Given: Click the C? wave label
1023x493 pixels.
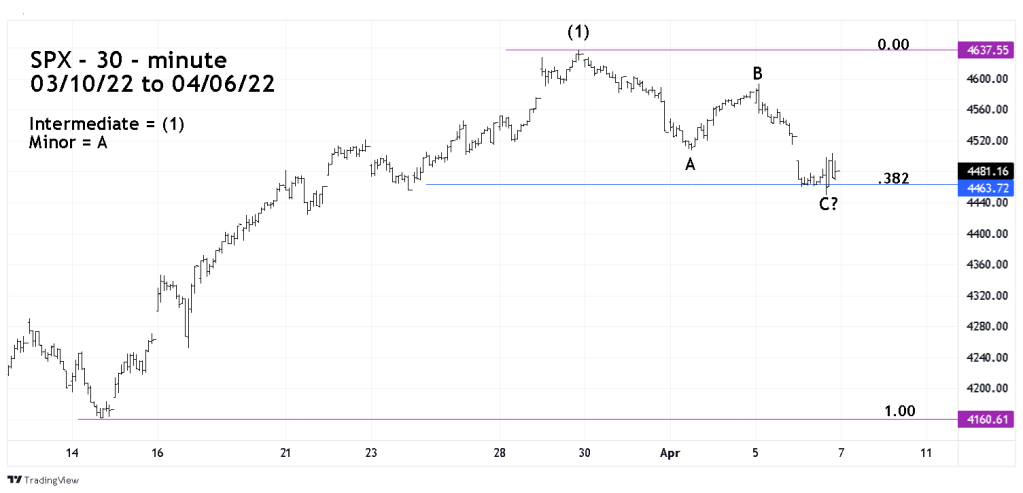Looking at the screenshot, I should coord(827,206).
